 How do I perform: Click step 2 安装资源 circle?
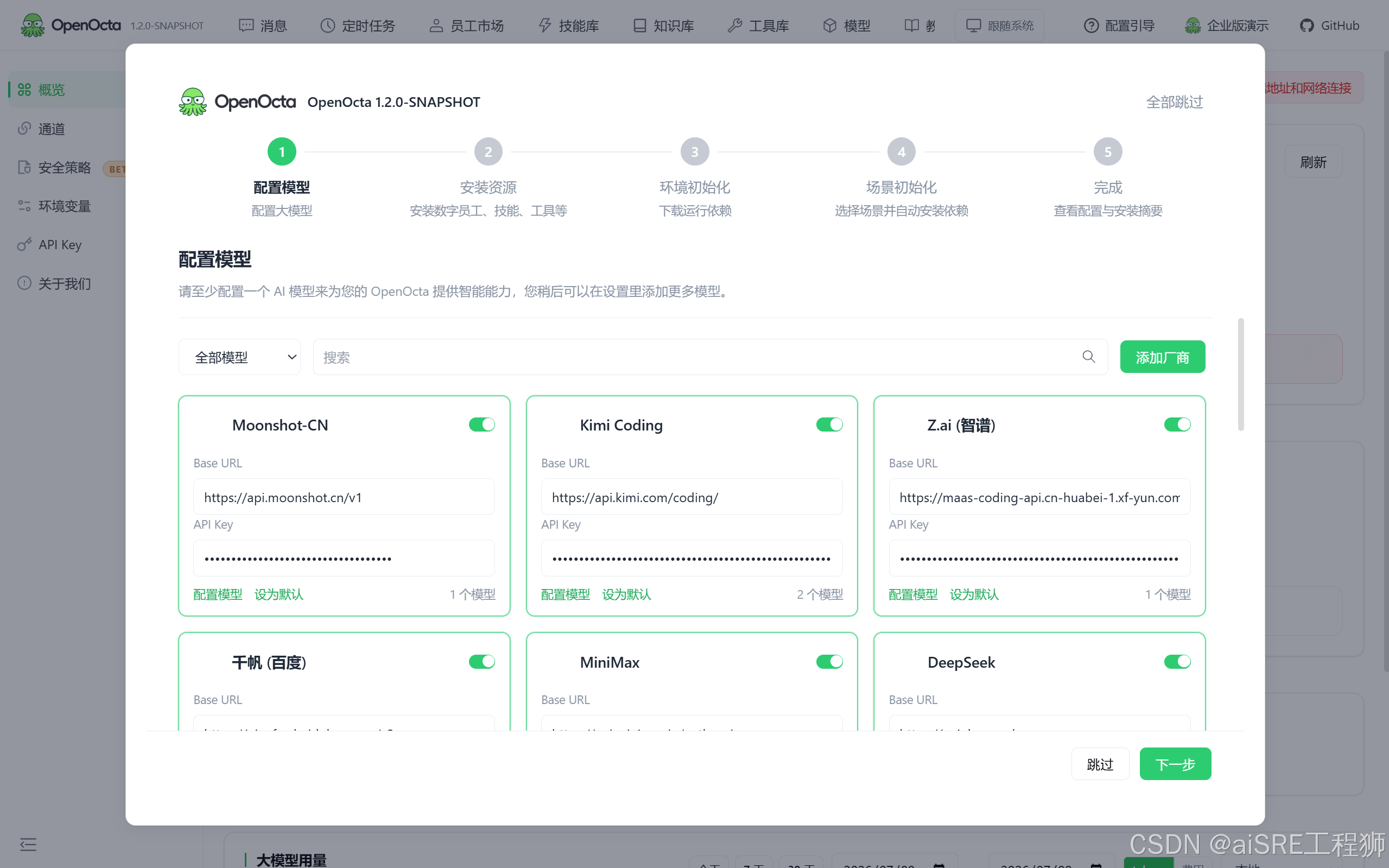point(489,151)
